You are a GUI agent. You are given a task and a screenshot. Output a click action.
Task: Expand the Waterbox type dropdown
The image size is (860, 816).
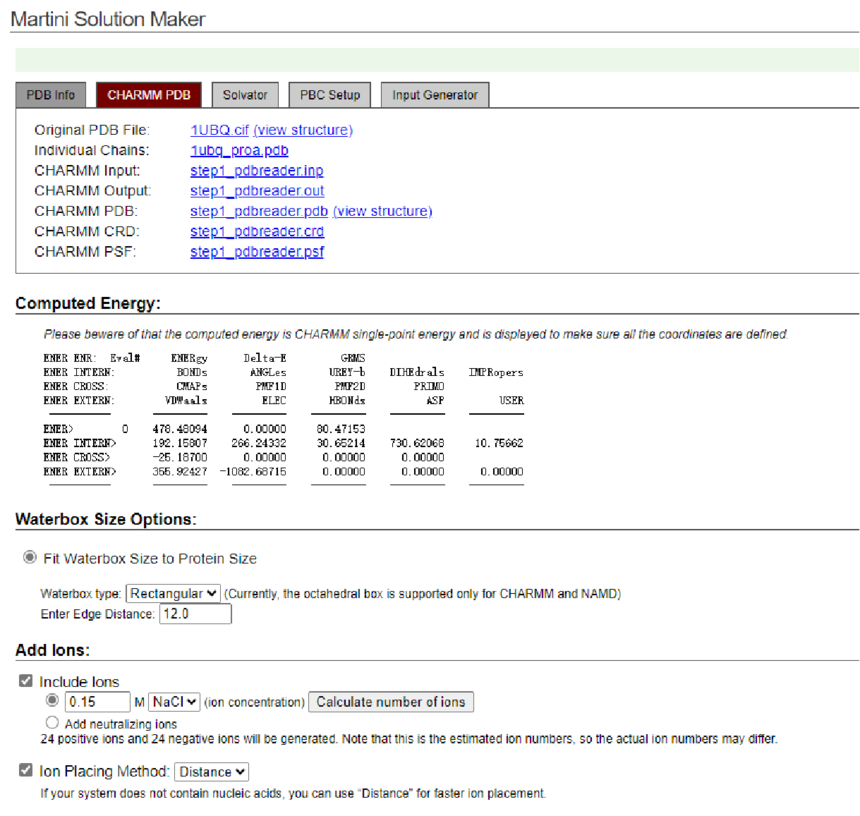(x=174, y=593)
